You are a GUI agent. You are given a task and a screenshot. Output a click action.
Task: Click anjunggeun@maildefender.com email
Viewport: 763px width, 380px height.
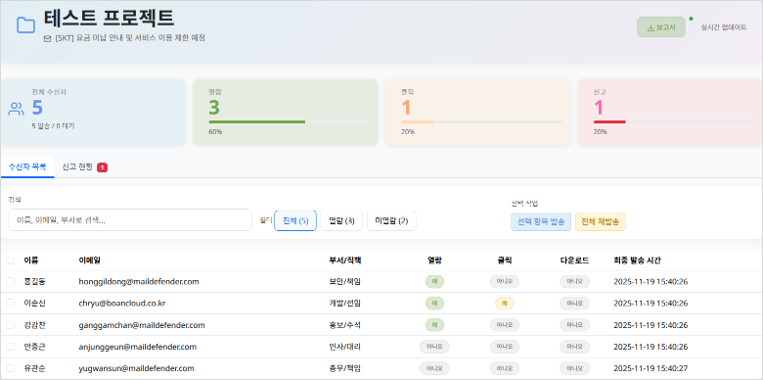tap(138, 347)
